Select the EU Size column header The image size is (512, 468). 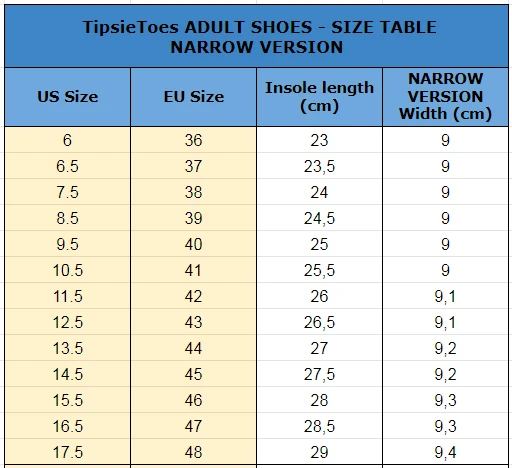pyautogui.click(x=194, y=97)
